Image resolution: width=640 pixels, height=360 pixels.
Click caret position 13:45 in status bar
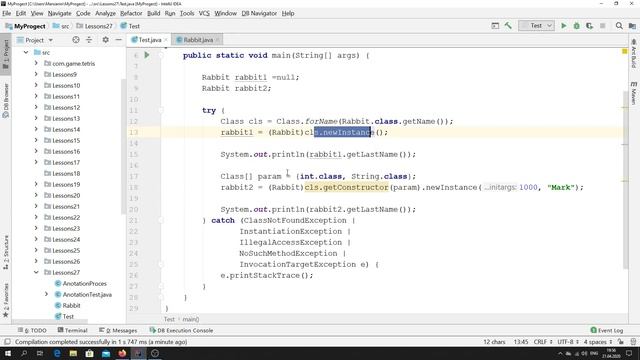coord(521,342)
